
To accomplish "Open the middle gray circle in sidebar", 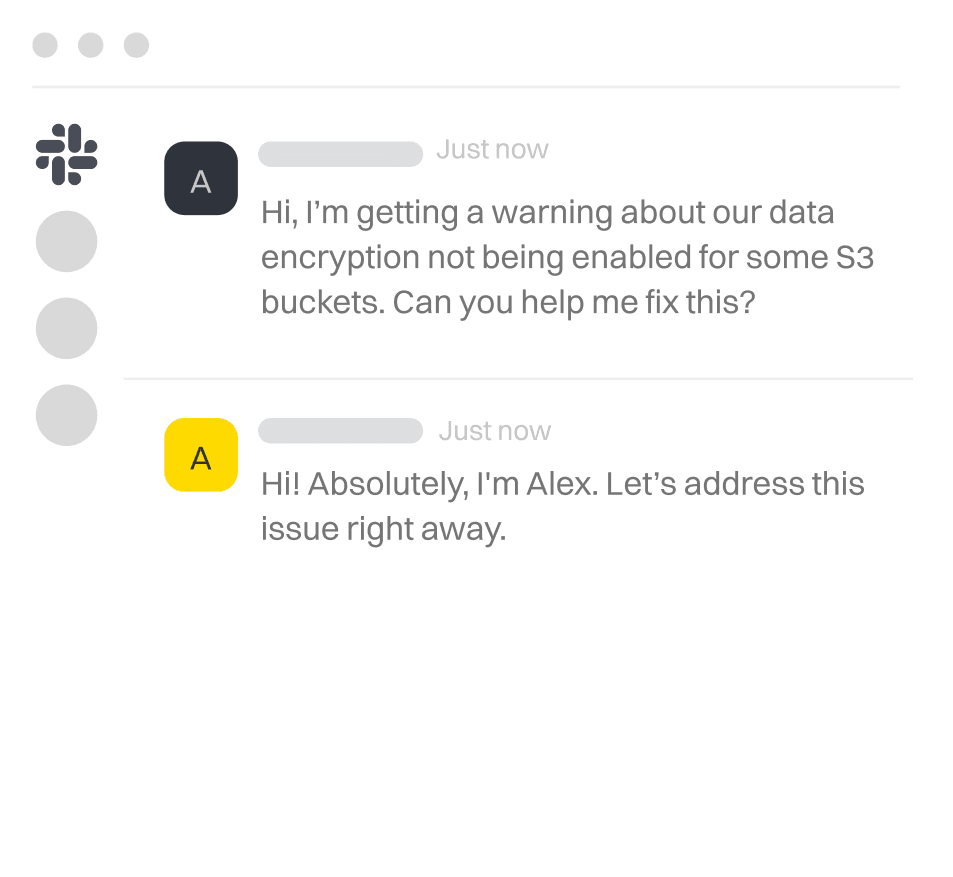I will (66, 328).
